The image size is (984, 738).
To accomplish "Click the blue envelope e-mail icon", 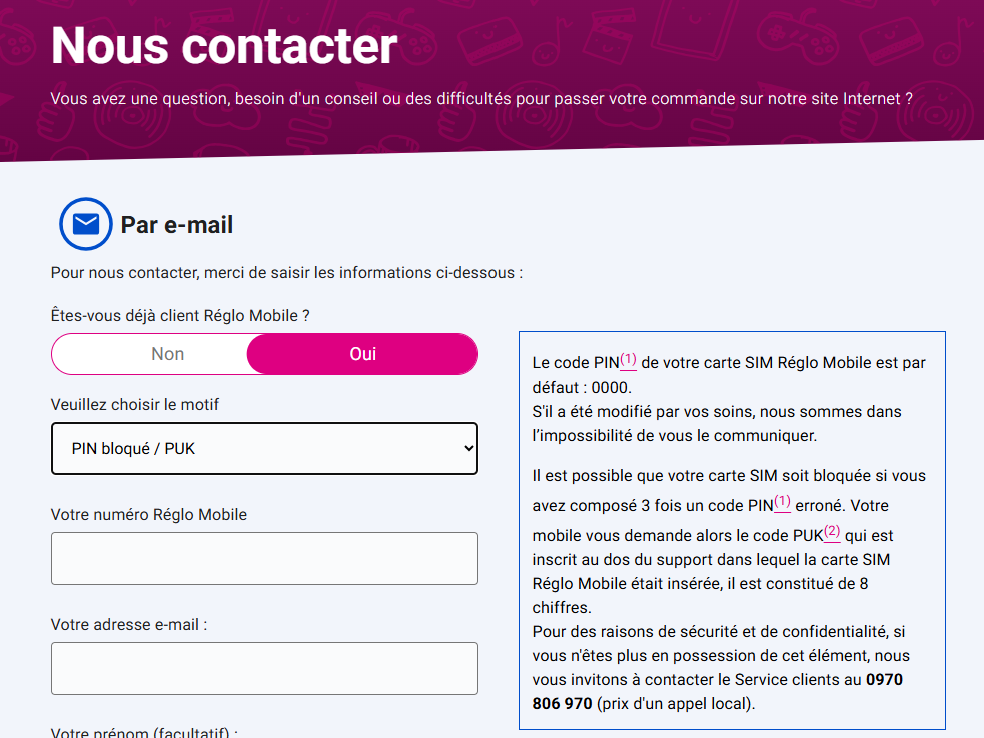I will (x=86, y=224).
